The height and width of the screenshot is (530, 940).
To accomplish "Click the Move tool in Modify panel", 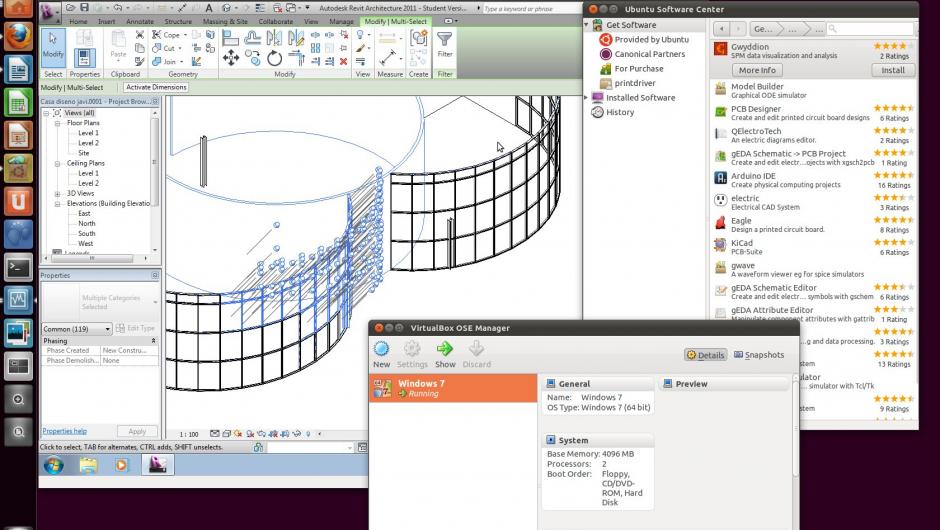I will pos(230,58).
